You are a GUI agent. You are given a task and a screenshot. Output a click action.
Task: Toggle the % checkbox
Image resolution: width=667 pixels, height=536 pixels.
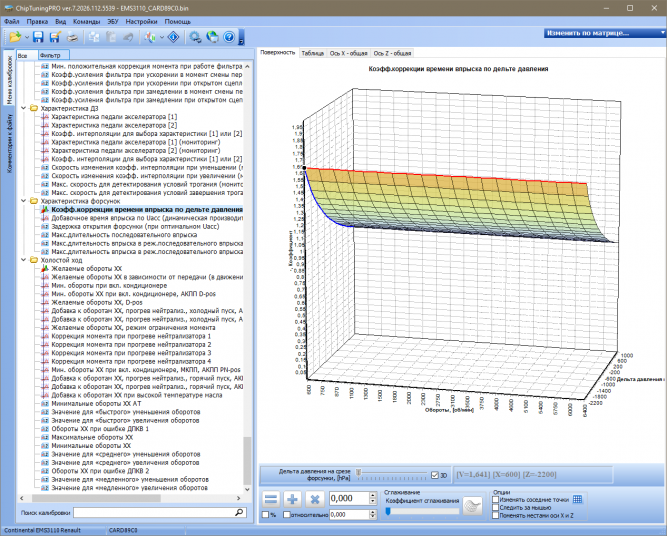pyautogui.click(x=265, y=515)
